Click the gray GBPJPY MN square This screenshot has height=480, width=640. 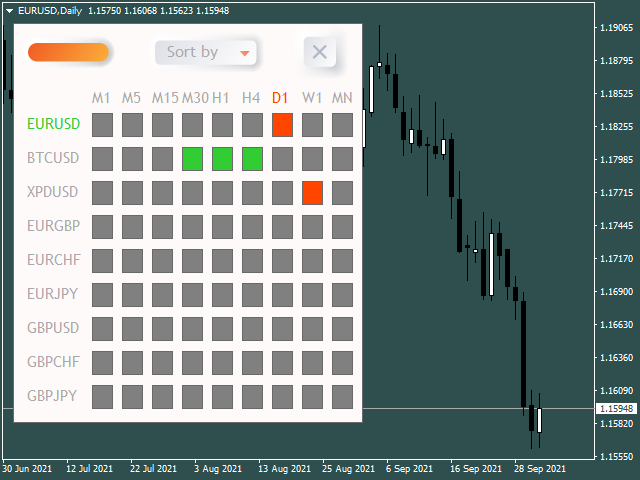pos(342,397)
